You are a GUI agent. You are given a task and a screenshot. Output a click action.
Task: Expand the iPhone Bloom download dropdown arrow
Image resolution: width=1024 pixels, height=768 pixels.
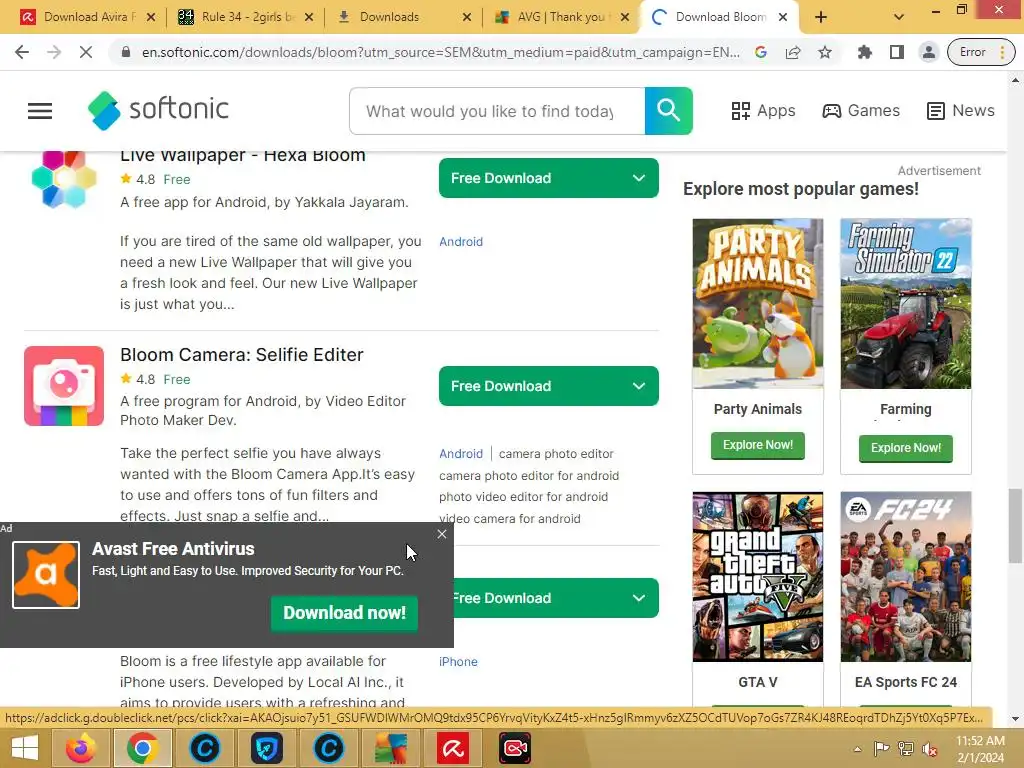639,598
